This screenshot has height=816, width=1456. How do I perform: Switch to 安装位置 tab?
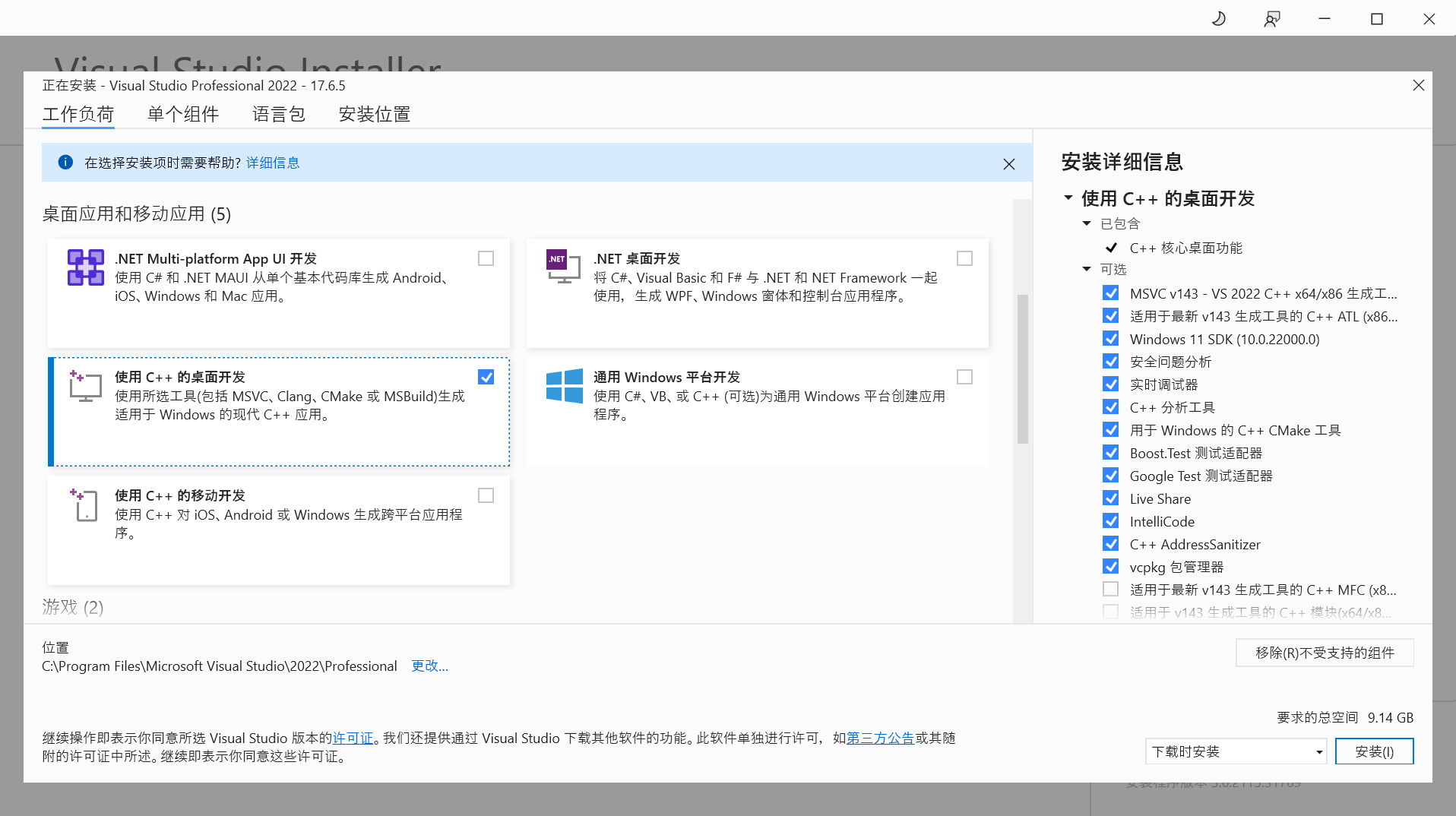pos(375,114)
